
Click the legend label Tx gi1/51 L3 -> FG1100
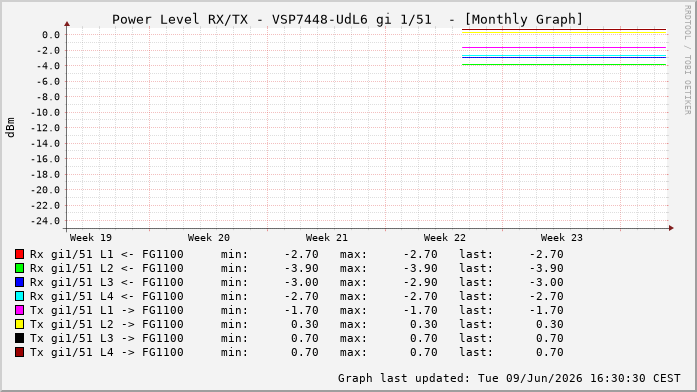pos(107,338)
